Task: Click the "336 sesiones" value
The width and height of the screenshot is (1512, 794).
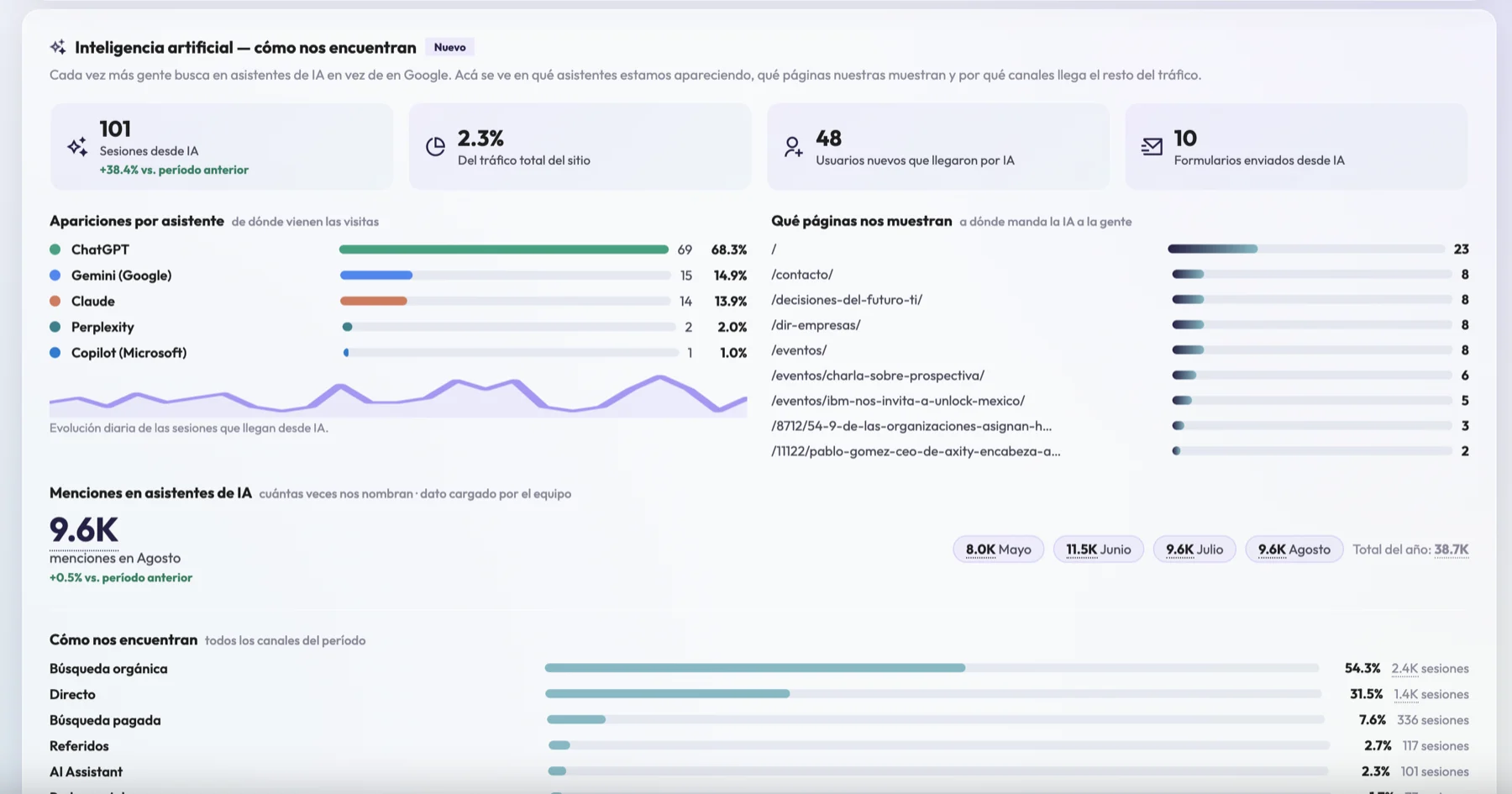Action: pyautogui.click(x=1433, y=720)
